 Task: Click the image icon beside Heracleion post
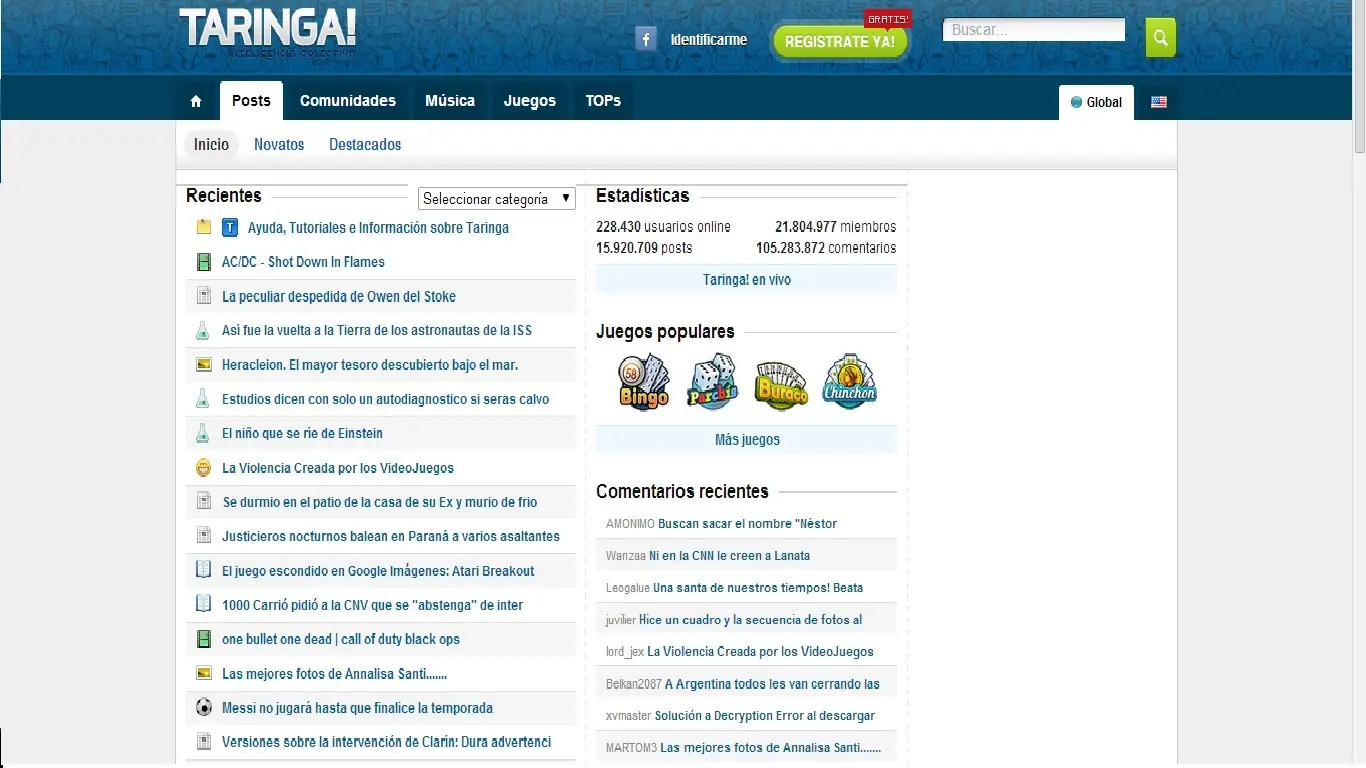pyautogui.click(x=204, y=365)
